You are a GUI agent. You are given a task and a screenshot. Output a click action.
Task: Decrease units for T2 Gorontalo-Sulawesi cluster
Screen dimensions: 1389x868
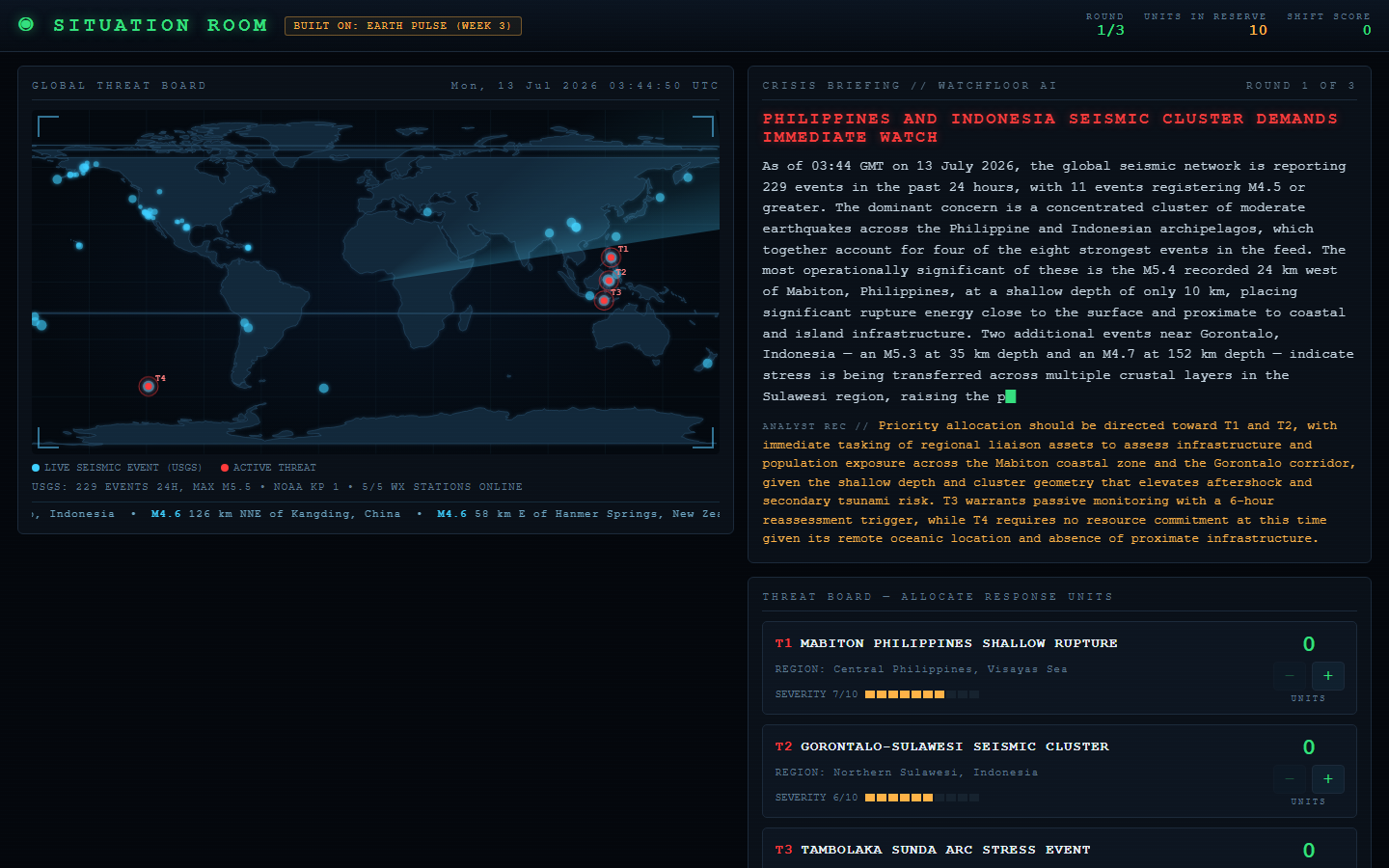click(x=1290, y=779)
